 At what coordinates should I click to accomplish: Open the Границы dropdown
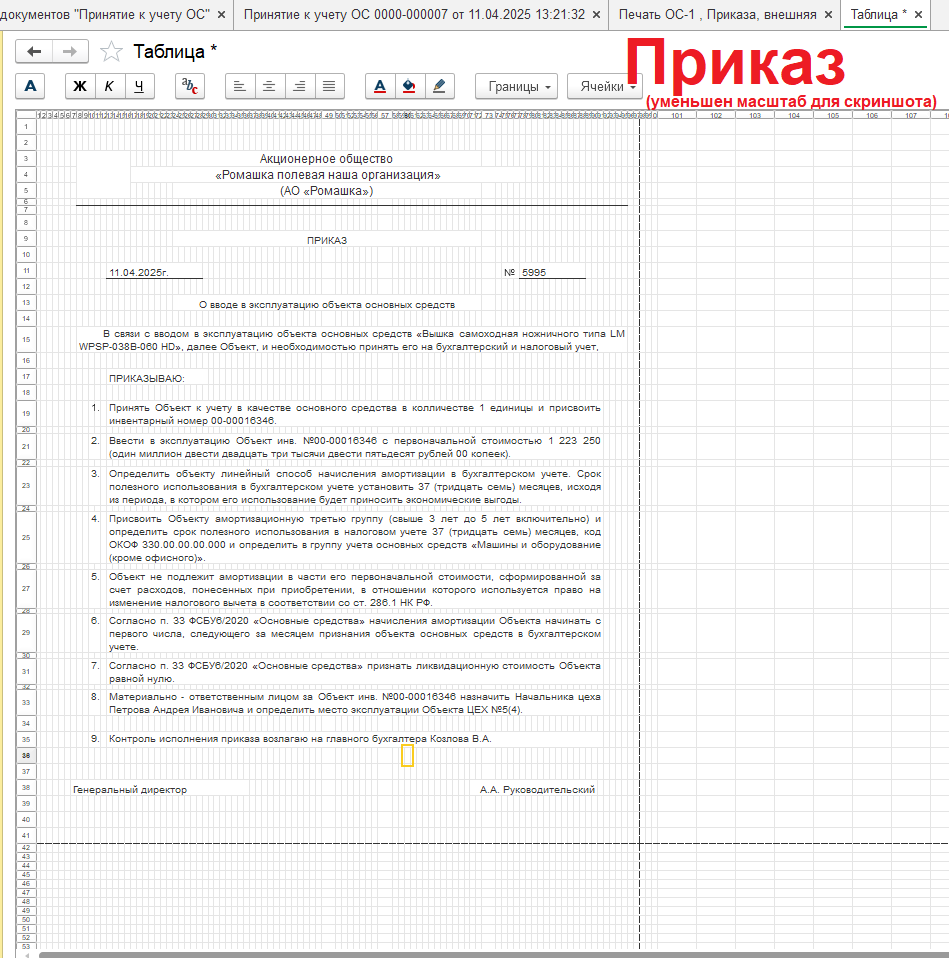pos(517,86)
